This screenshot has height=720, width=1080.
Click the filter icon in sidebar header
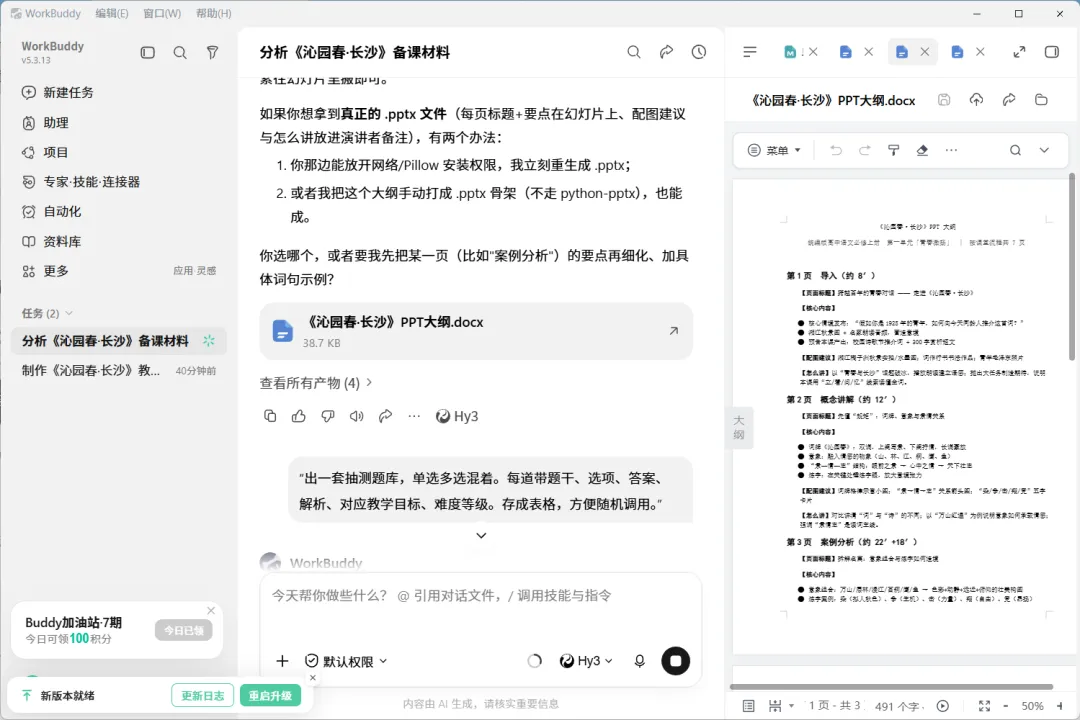point(212,52)
